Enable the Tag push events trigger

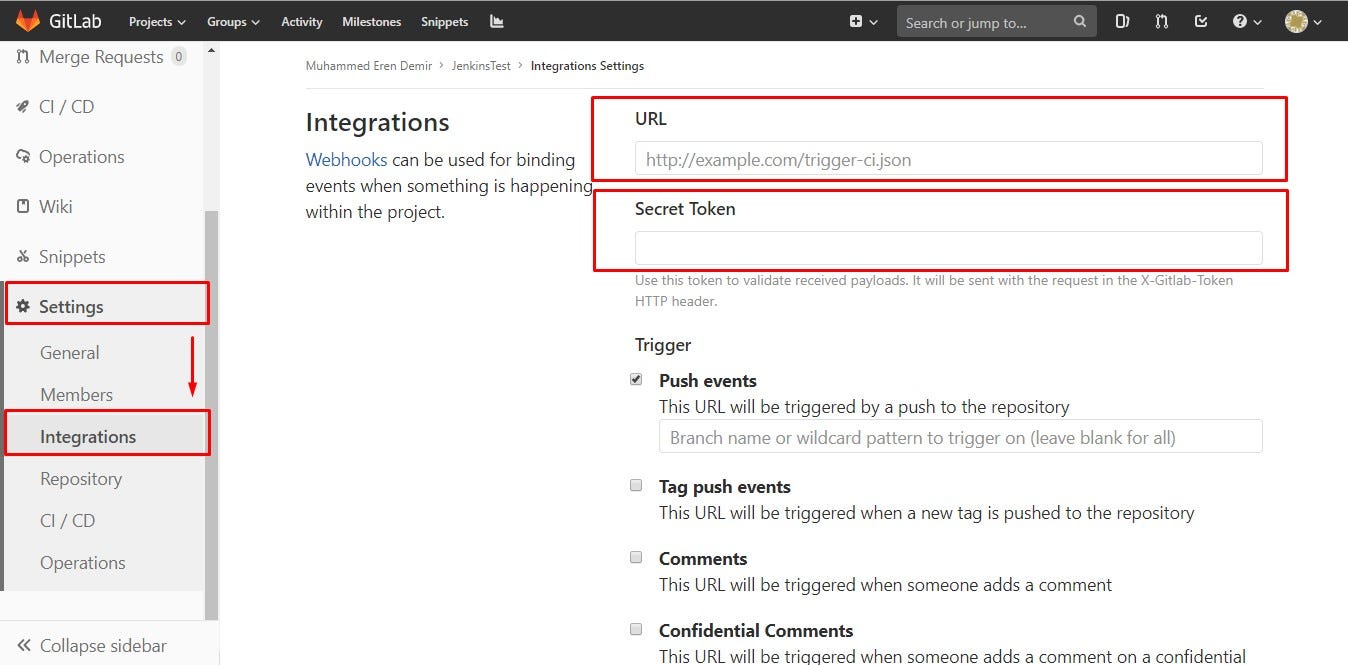click(x=636, y=485)
